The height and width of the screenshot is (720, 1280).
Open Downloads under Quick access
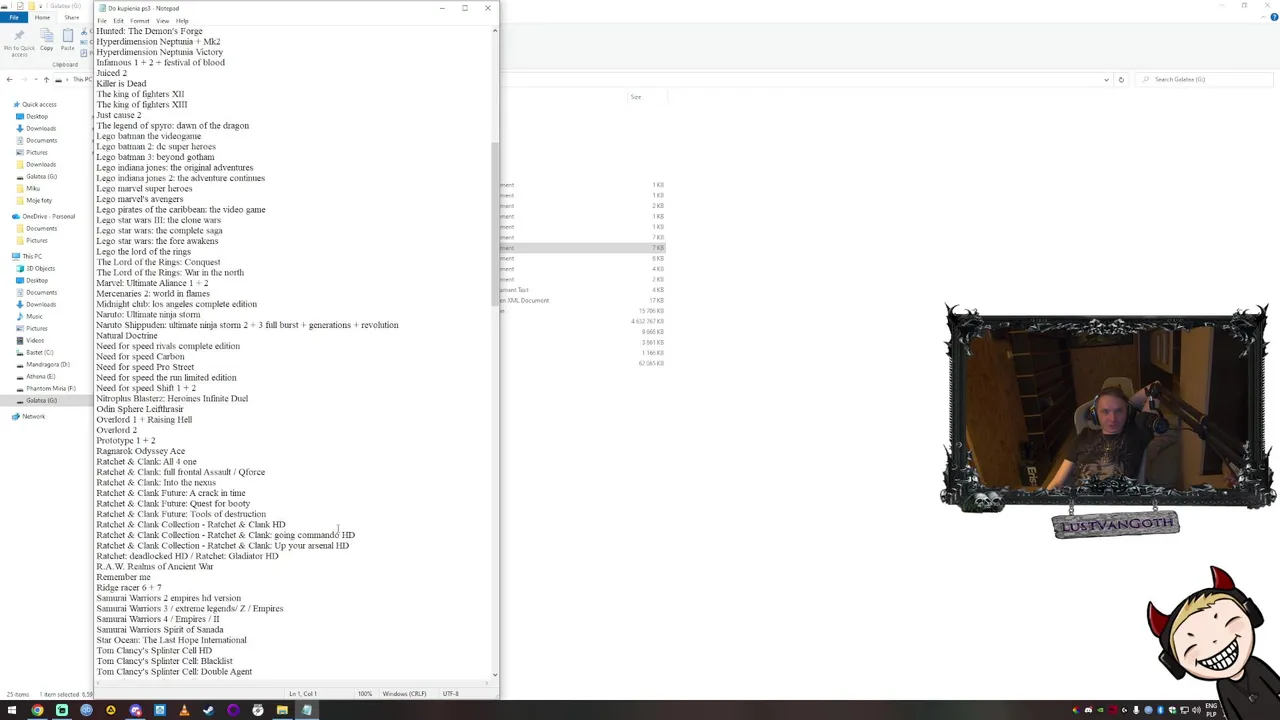41,128
